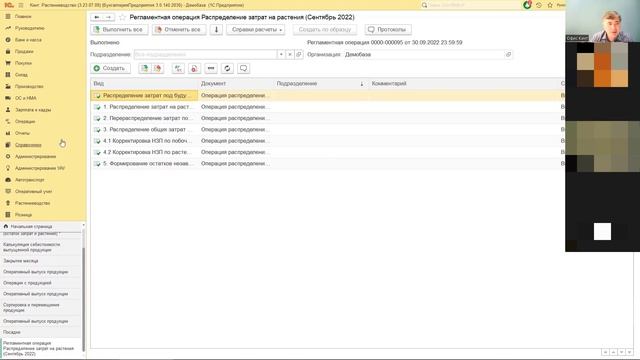Open the 1C main menu icon
Screen dimensions: 640x360
pos(21,5)
